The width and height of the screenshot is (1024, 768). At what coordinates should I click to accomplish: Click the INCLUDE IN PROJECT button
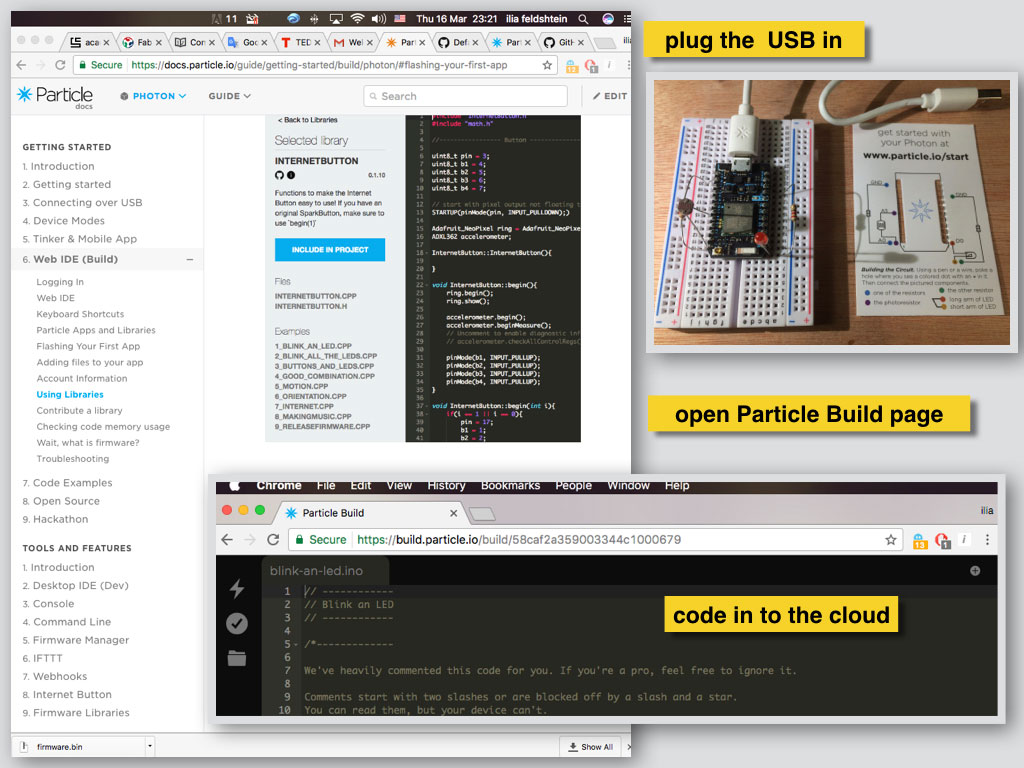point(330,249)
